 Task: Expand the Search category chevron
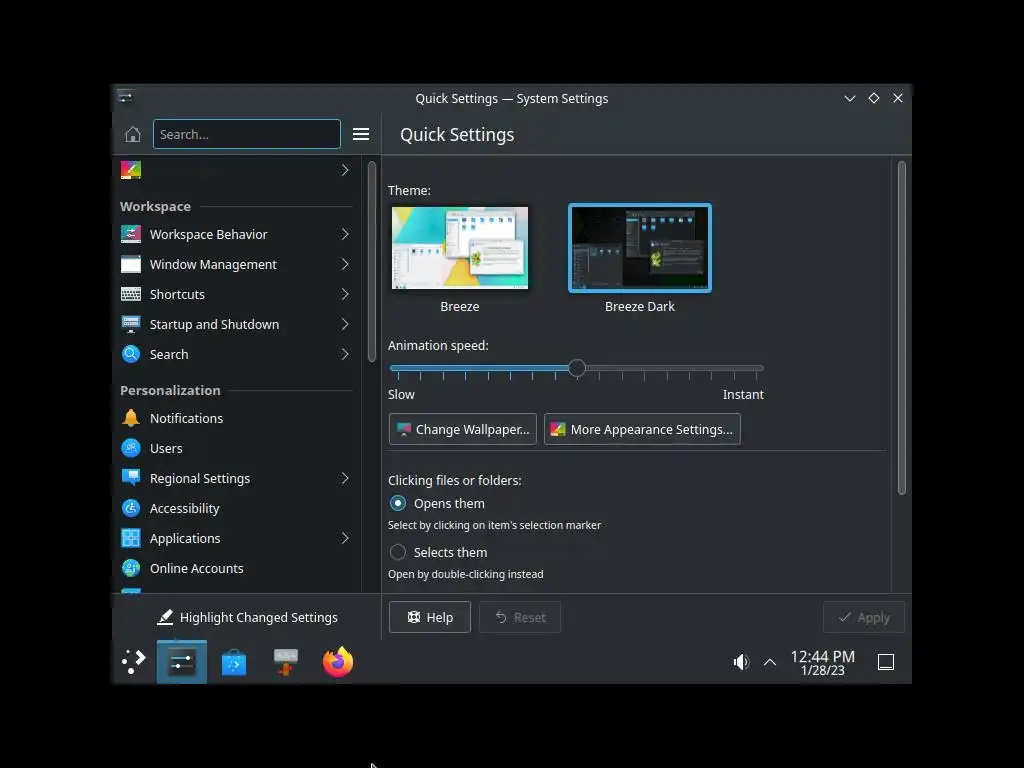[345, 354]
